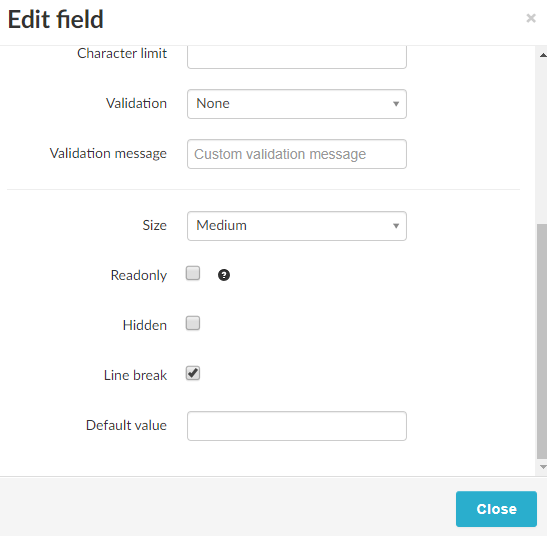Click the Edit field dialog title
This screenshot has height=536, width=547.
coord(55,19)
